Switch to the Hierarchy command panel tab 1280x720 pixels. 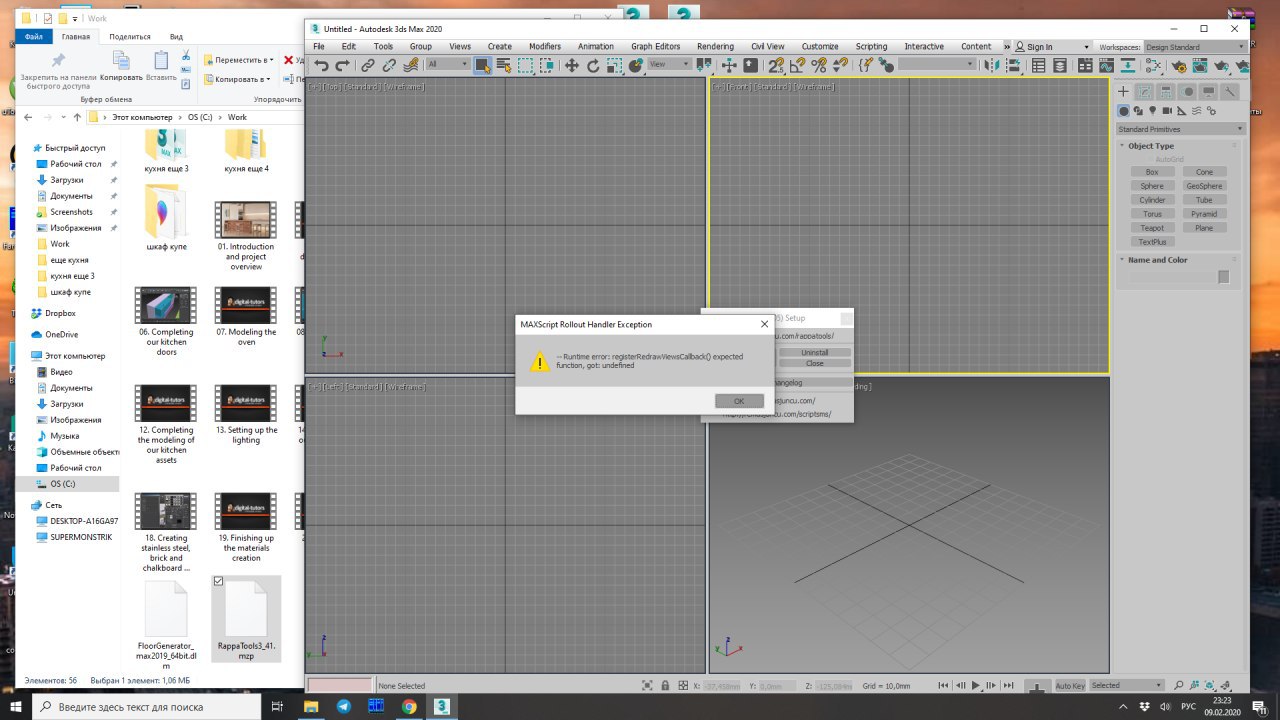pos(1166,91)
